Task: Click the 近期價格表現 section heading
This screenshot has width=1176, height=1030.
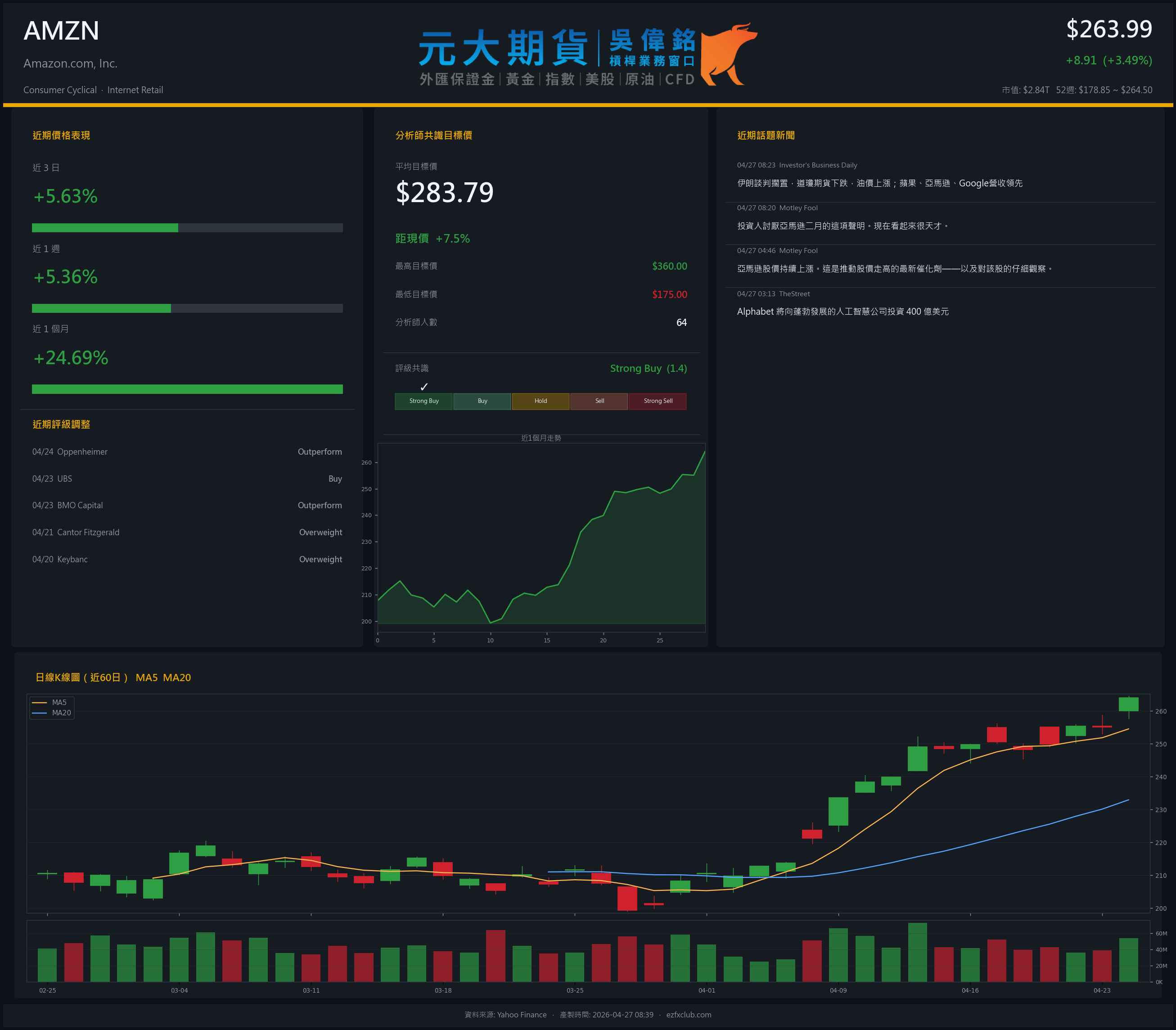Action: [x=62, y=136]
